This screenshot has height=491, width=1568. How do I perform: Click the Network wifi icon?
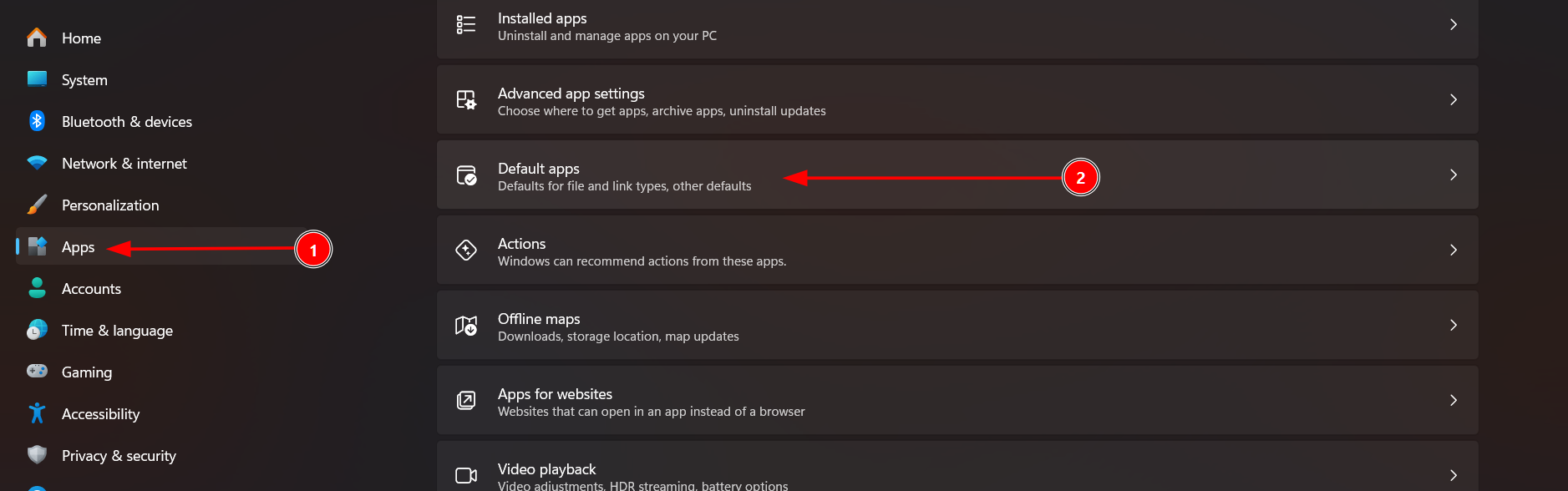[37, 163]
